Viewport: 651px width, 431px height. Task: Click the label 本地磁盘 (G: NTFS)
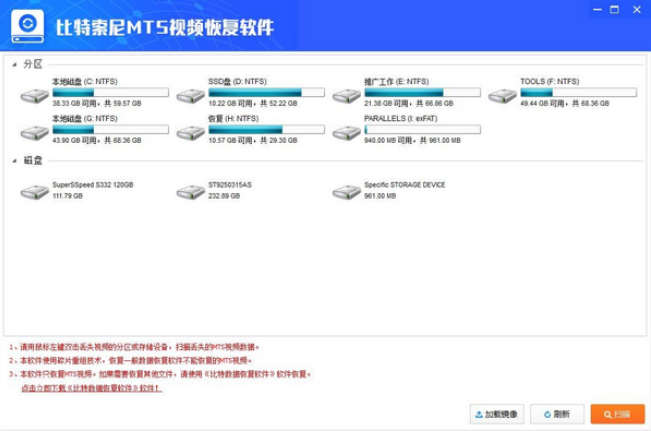pyautogui.click(x=85, y=119)
